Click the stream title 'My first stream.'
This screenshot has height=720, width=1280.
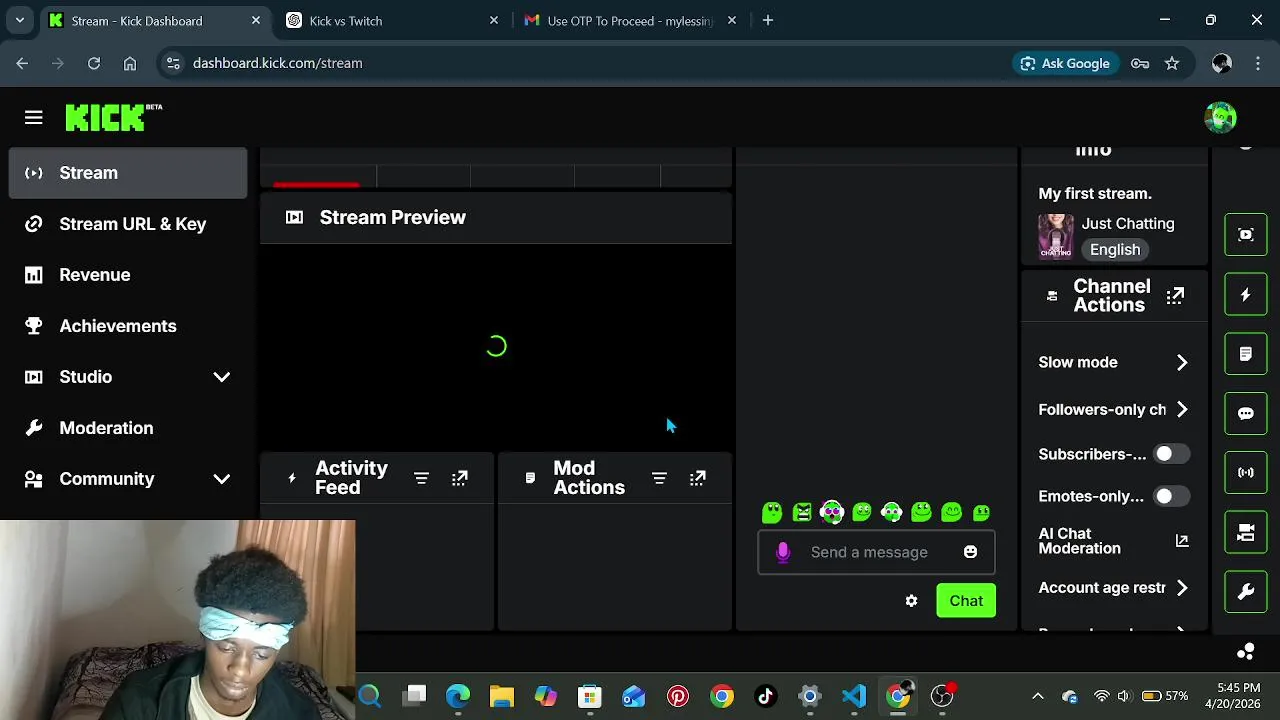(x=1095, y=193)
